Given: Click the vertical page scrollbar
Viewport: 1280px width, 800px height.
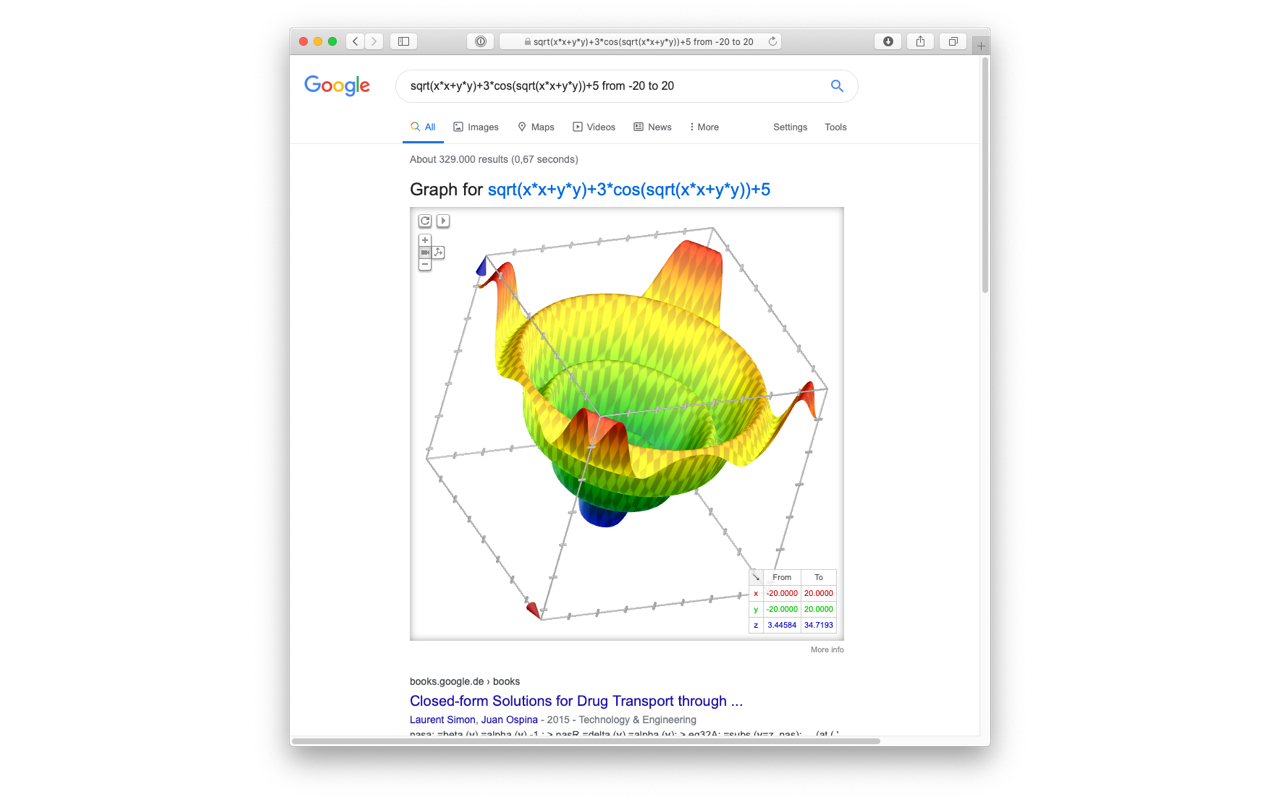Looking at the screenshot, I should (985, 175).
